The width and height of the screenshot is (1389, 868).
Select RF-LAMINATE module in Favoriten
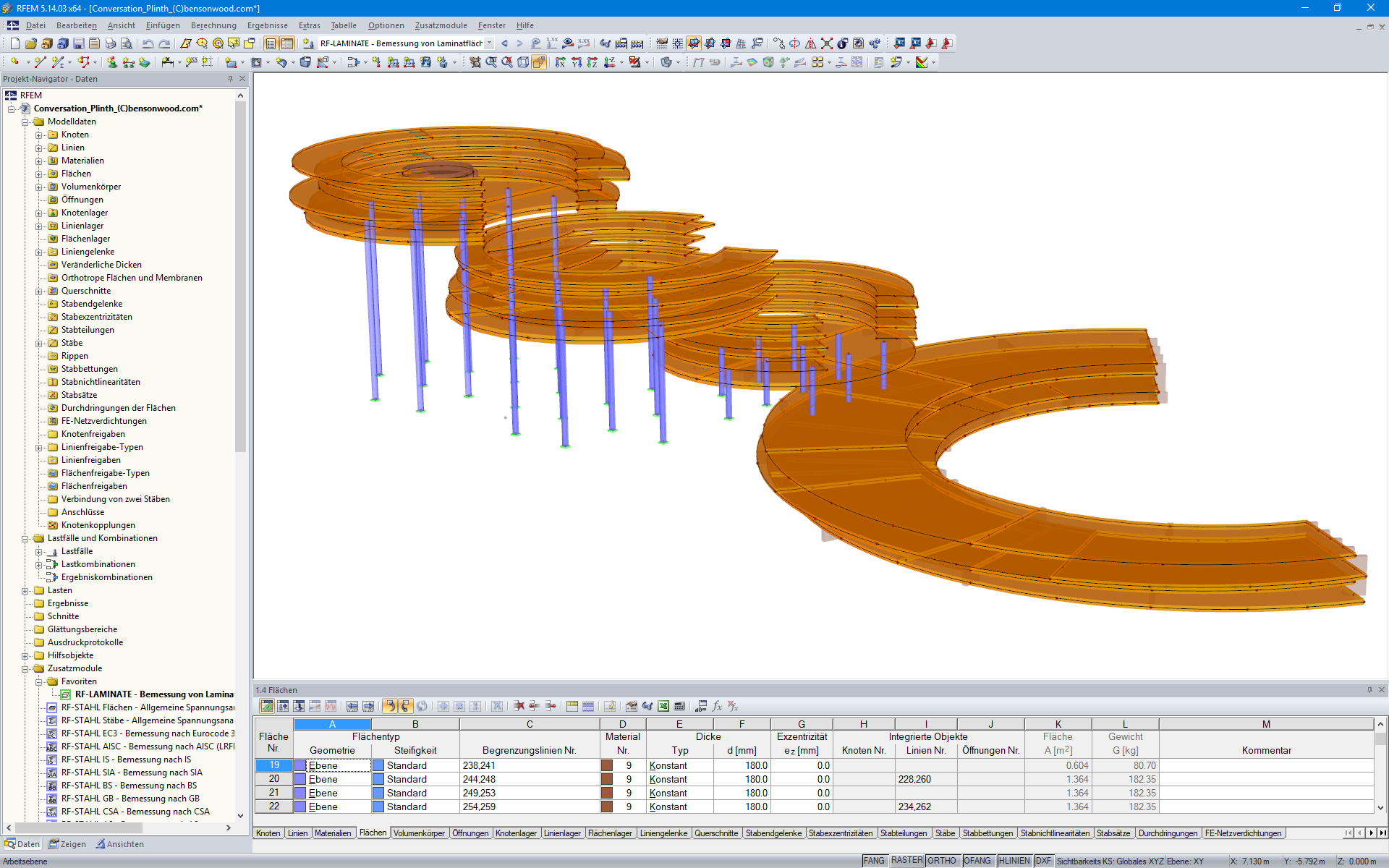(x=154, y=694)
